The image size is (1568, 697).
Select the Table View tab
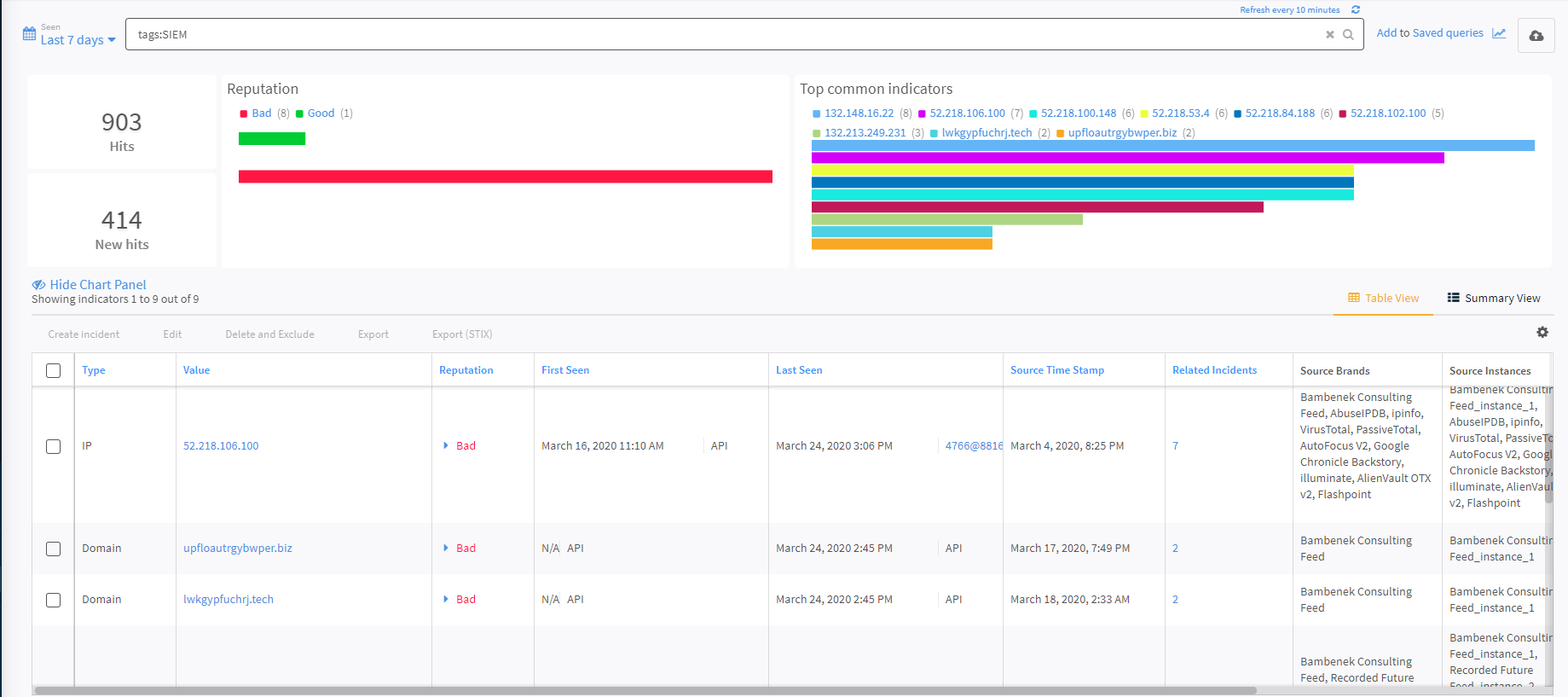(x=1383, y=299)
